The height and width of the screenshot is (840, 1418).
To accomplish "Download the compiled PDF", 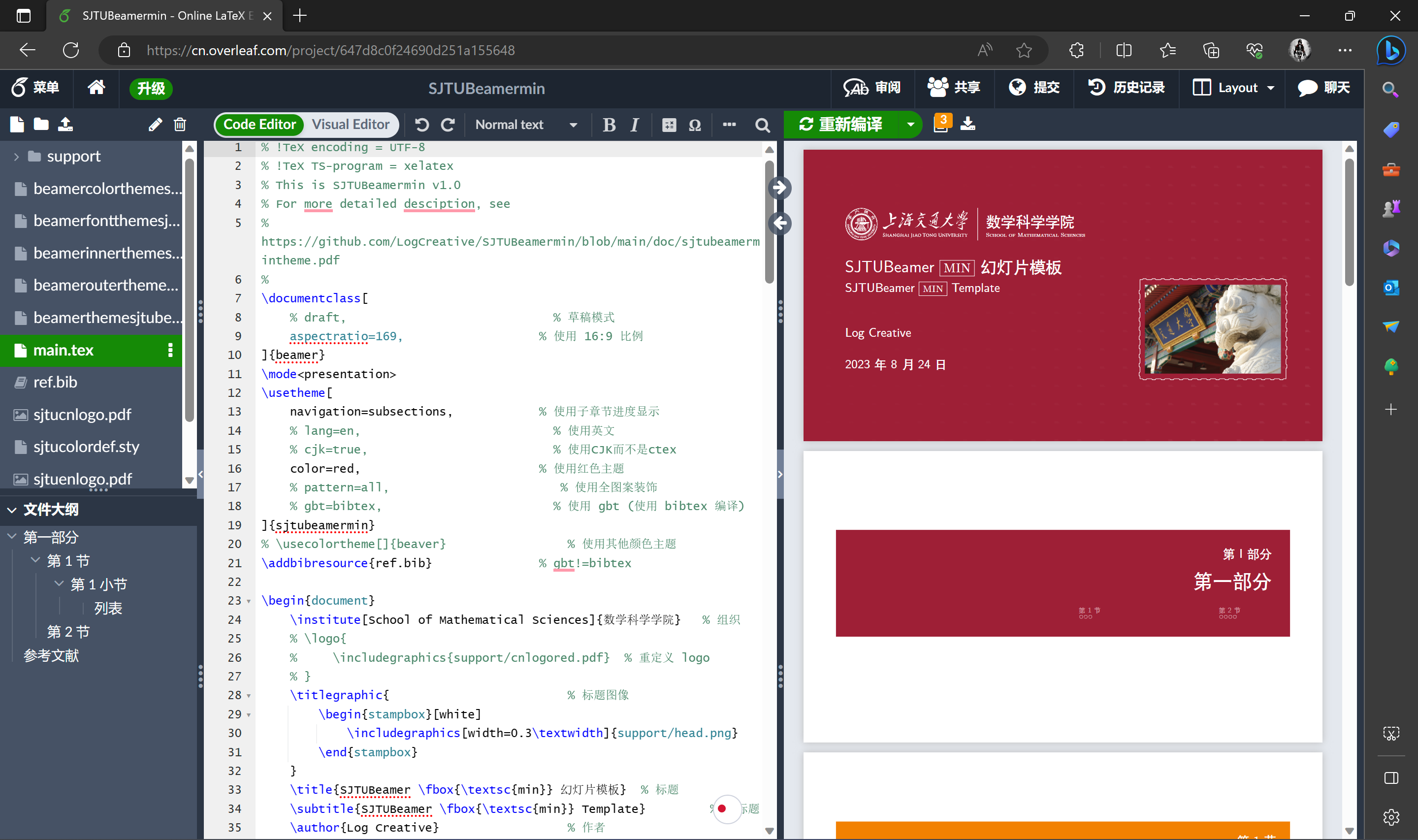I will 968,124.
